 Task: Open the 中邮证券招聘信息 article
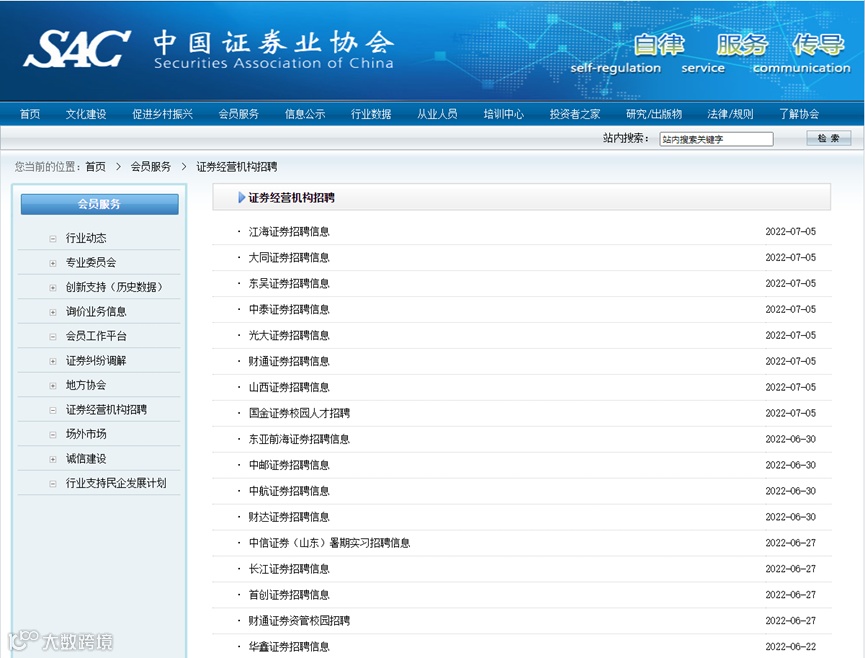point(289,465)
